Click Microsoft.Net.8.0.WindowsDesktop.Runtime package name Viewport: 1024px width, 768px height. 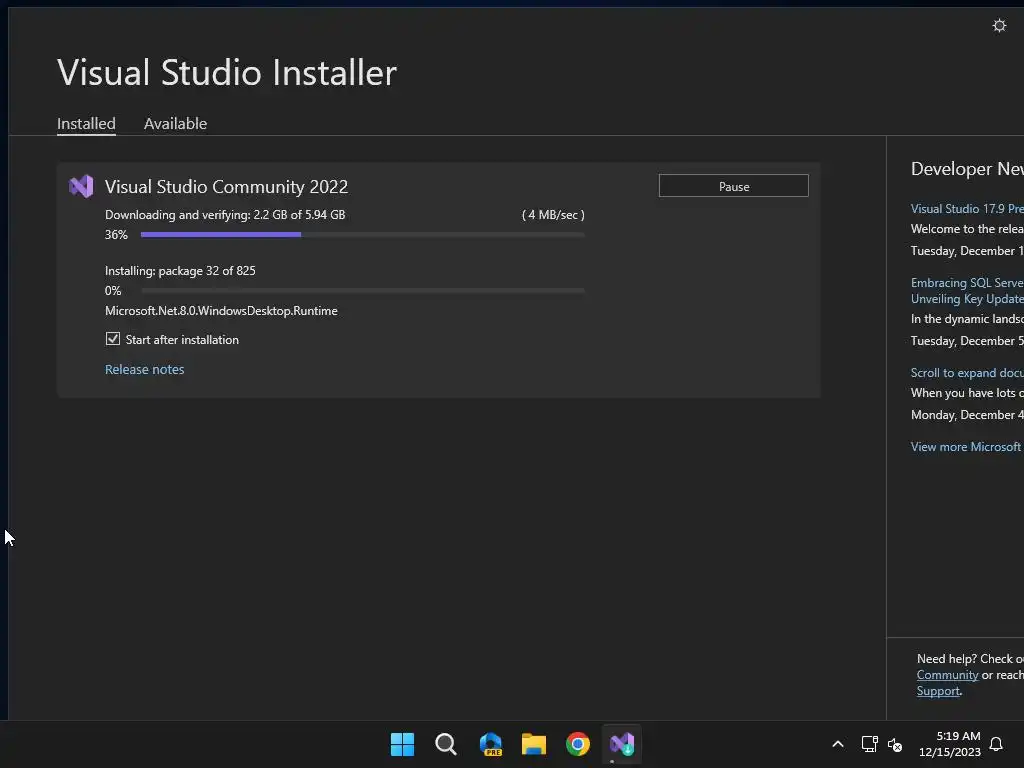221,311
